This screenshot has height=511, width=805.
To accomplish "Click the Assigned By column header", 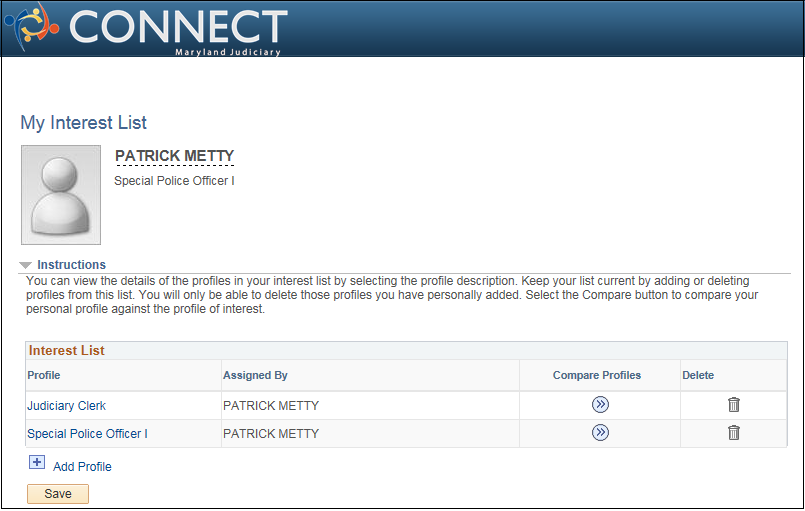I will pyautogui.click(x=255, y=375).
